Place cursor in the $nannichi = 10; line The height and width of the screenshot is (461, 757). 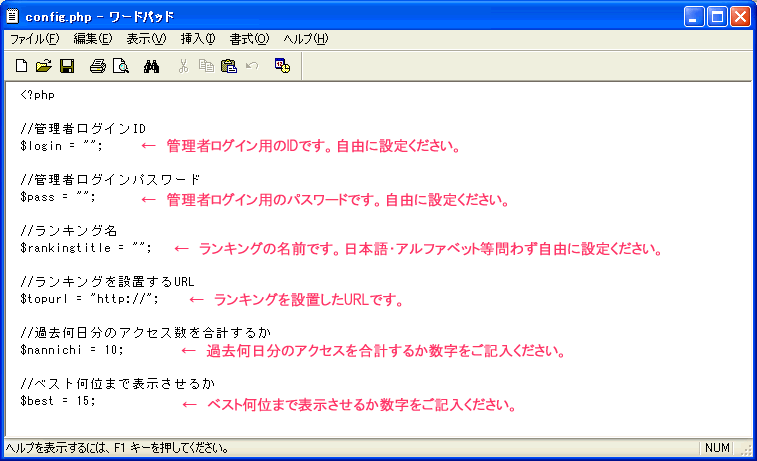72,349
